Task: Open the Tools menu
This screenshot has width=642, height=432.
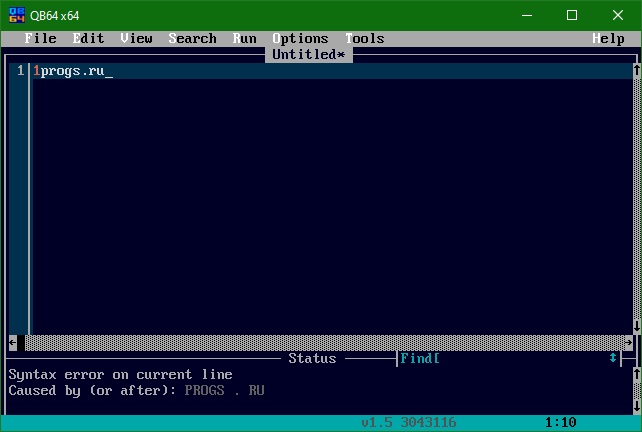Action: (x=365, y=38)
